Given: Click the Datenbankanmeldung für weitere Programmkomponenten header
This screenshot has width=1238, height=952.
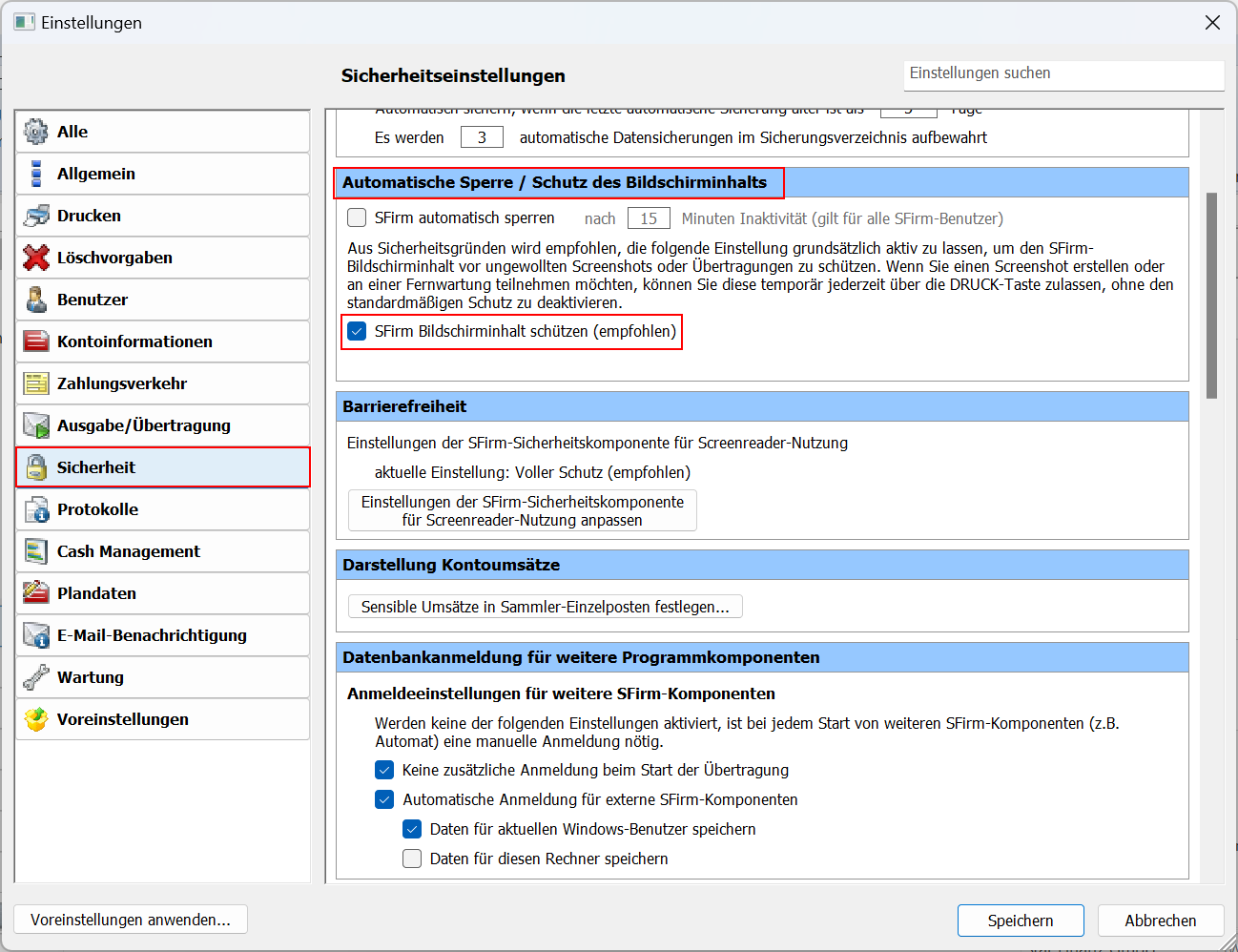Looking at the screenshot, I should pos(762,657).
